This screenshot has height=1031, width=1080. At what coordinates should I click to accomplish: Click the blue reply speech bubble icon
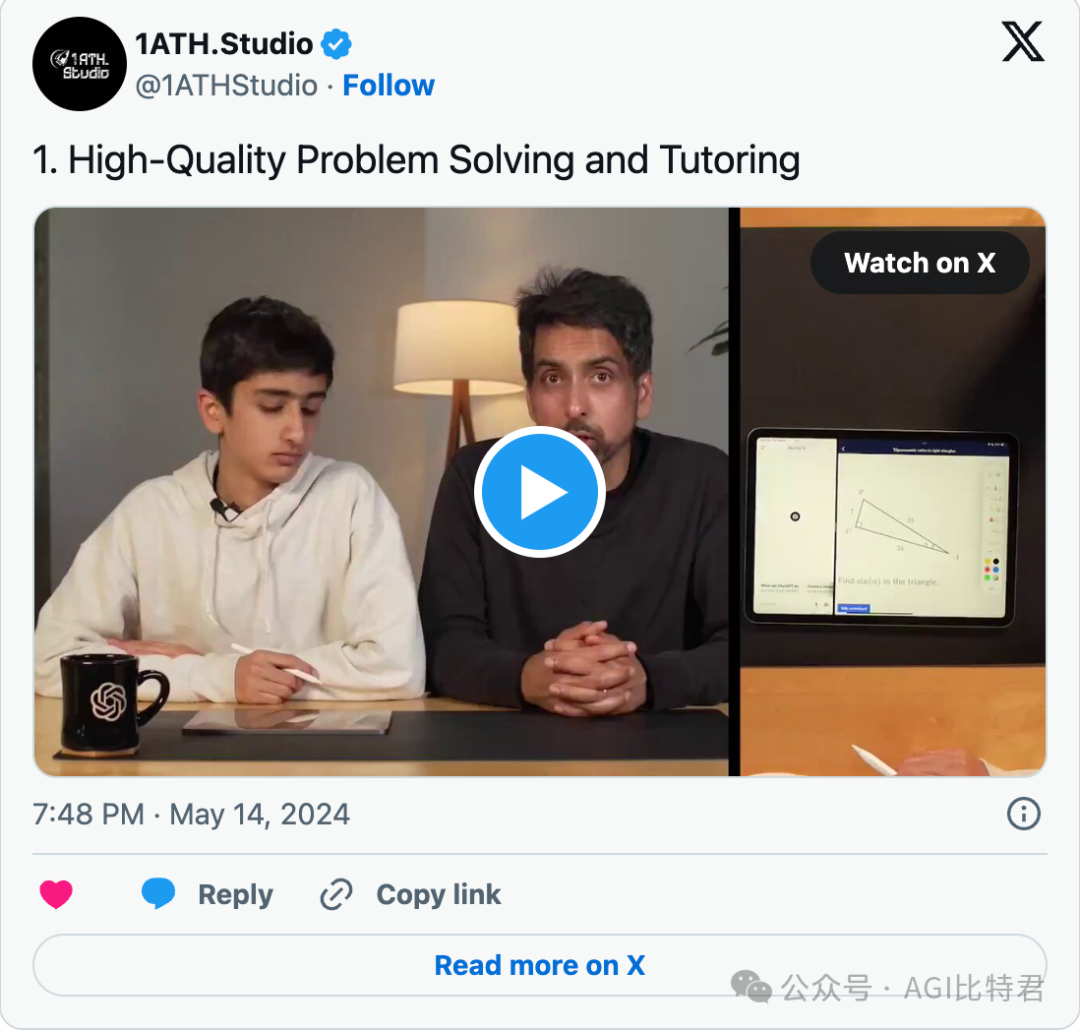tap(158, 893)
